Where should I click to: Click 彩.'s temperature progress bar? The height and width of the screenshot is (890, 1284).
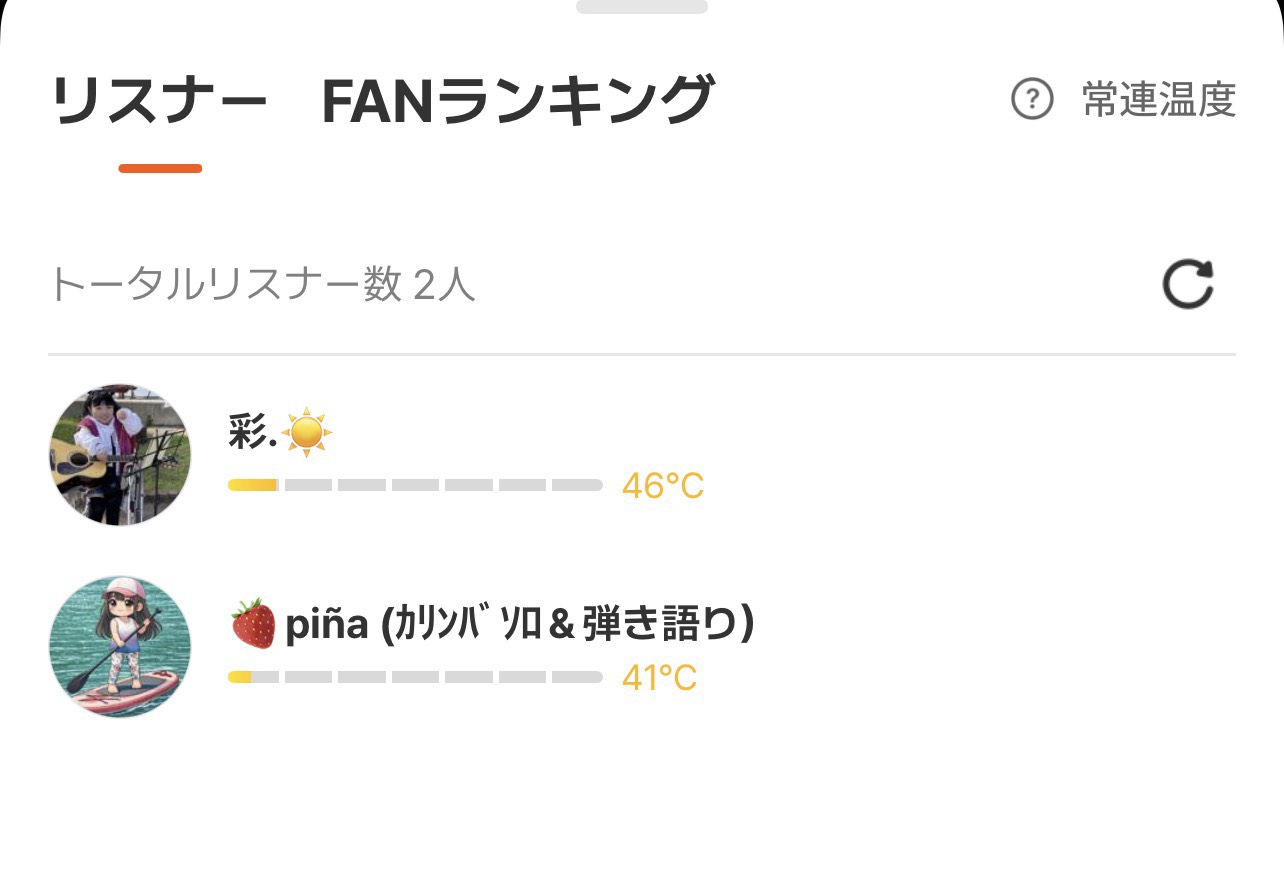(415, 485)
